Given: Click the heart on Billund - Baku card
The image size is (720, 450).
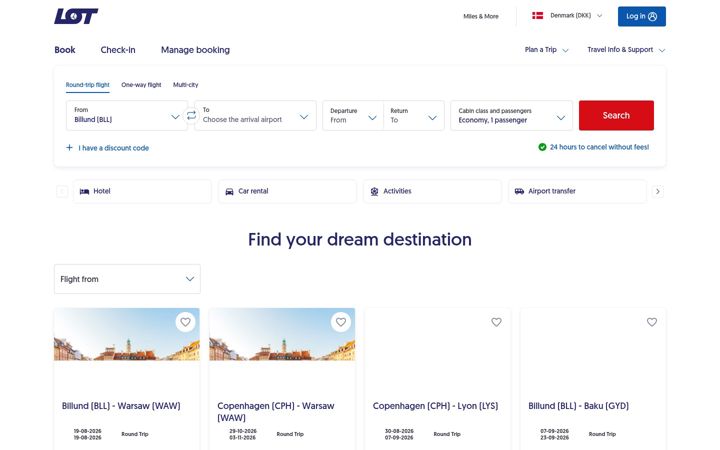Looking at the screenshot, I should (x=652, y=322).
